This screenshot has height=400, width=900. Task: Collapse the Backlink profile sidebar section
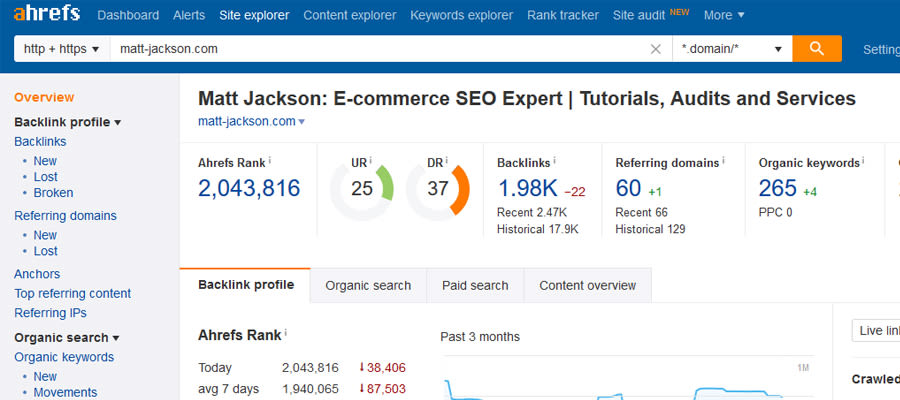[68, 122]
